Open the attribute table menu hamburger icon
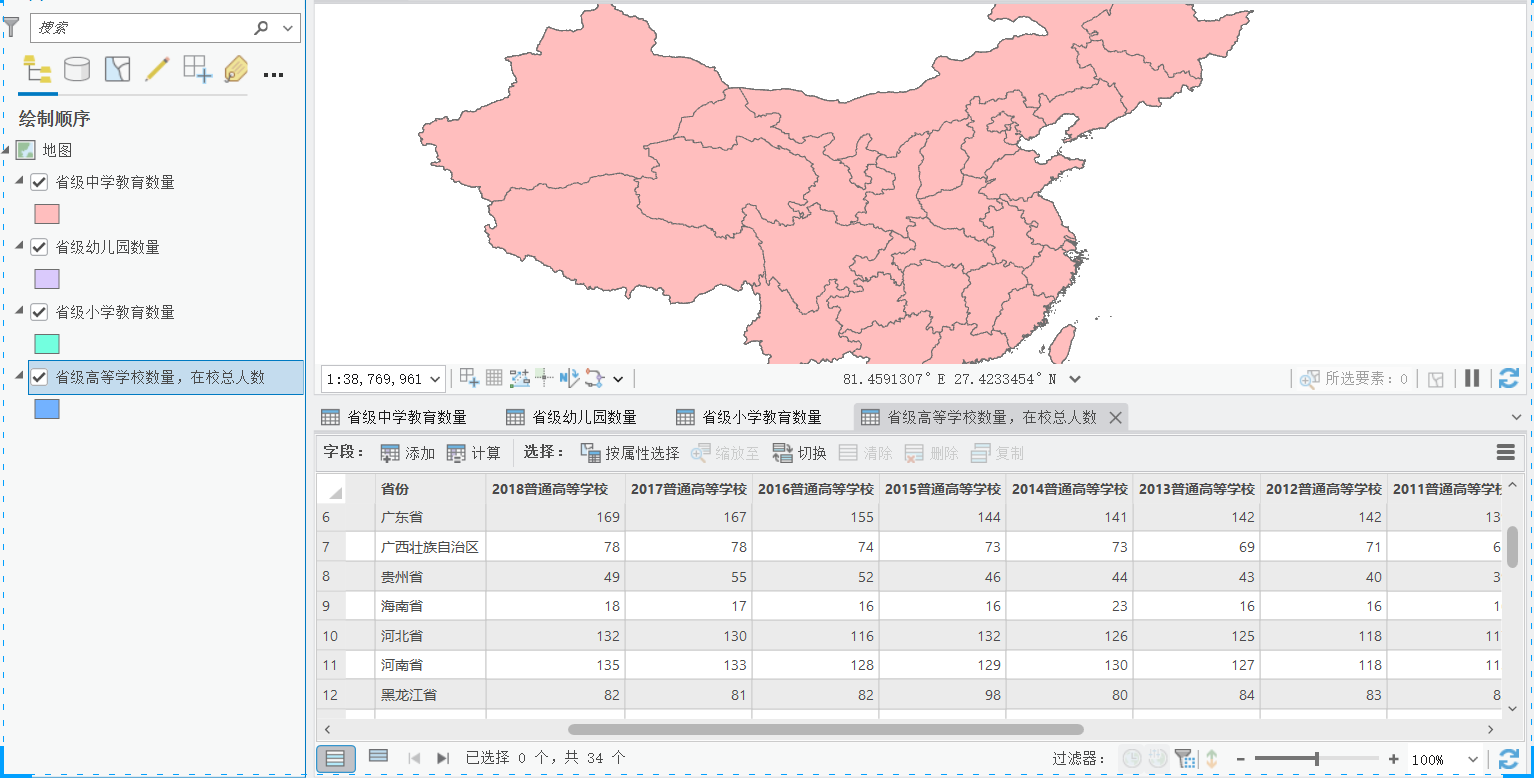This screenshot has width=1534, height=778. click(x=1506, y=453)
